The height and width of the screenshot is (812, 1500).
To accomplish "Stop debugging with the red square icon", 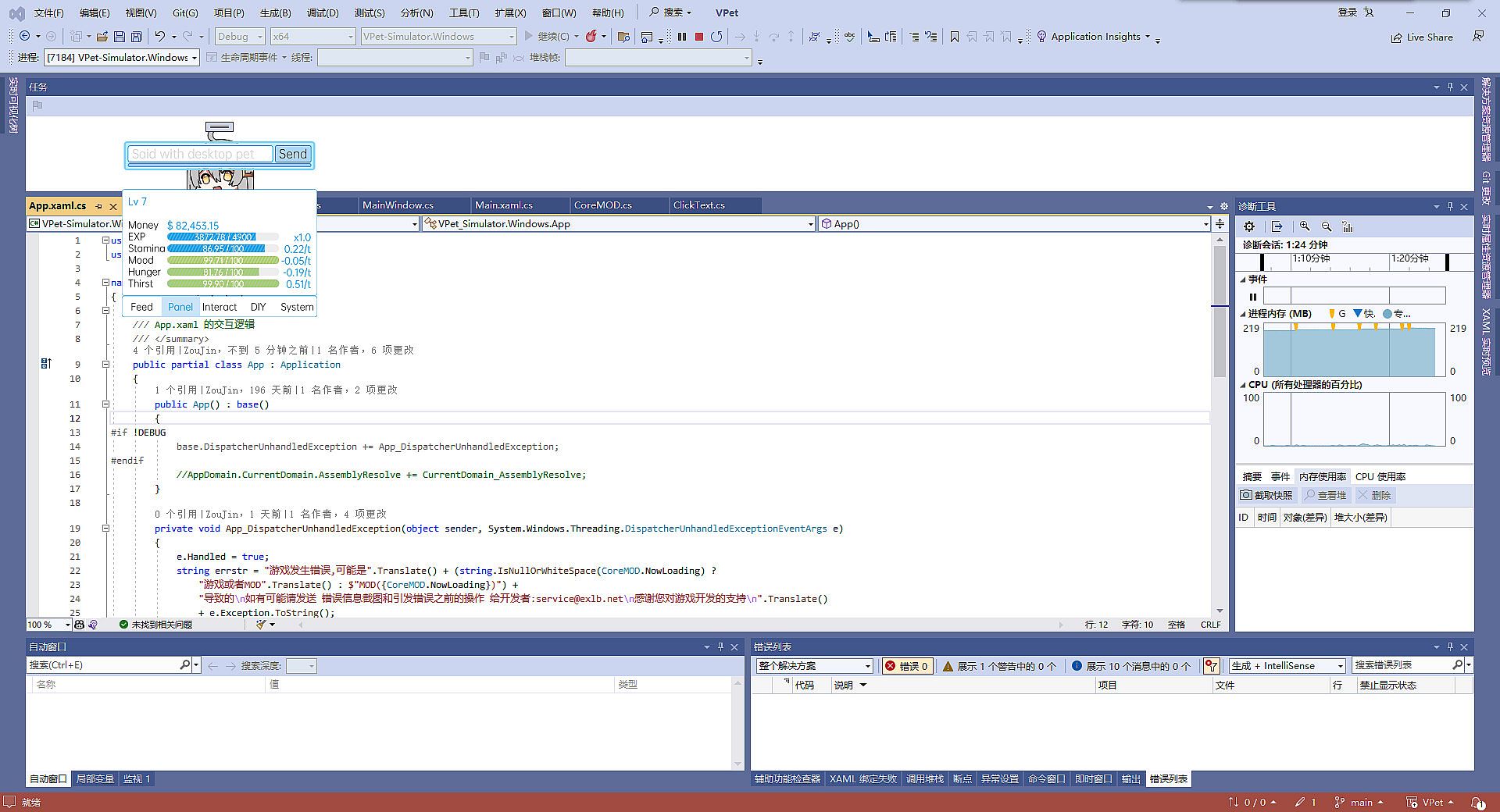I will pos(699,37).
